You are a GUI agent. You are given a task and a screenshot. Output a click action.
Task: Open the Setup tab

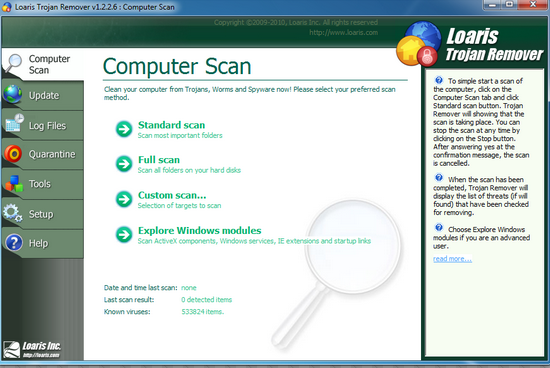coord(43,214)
